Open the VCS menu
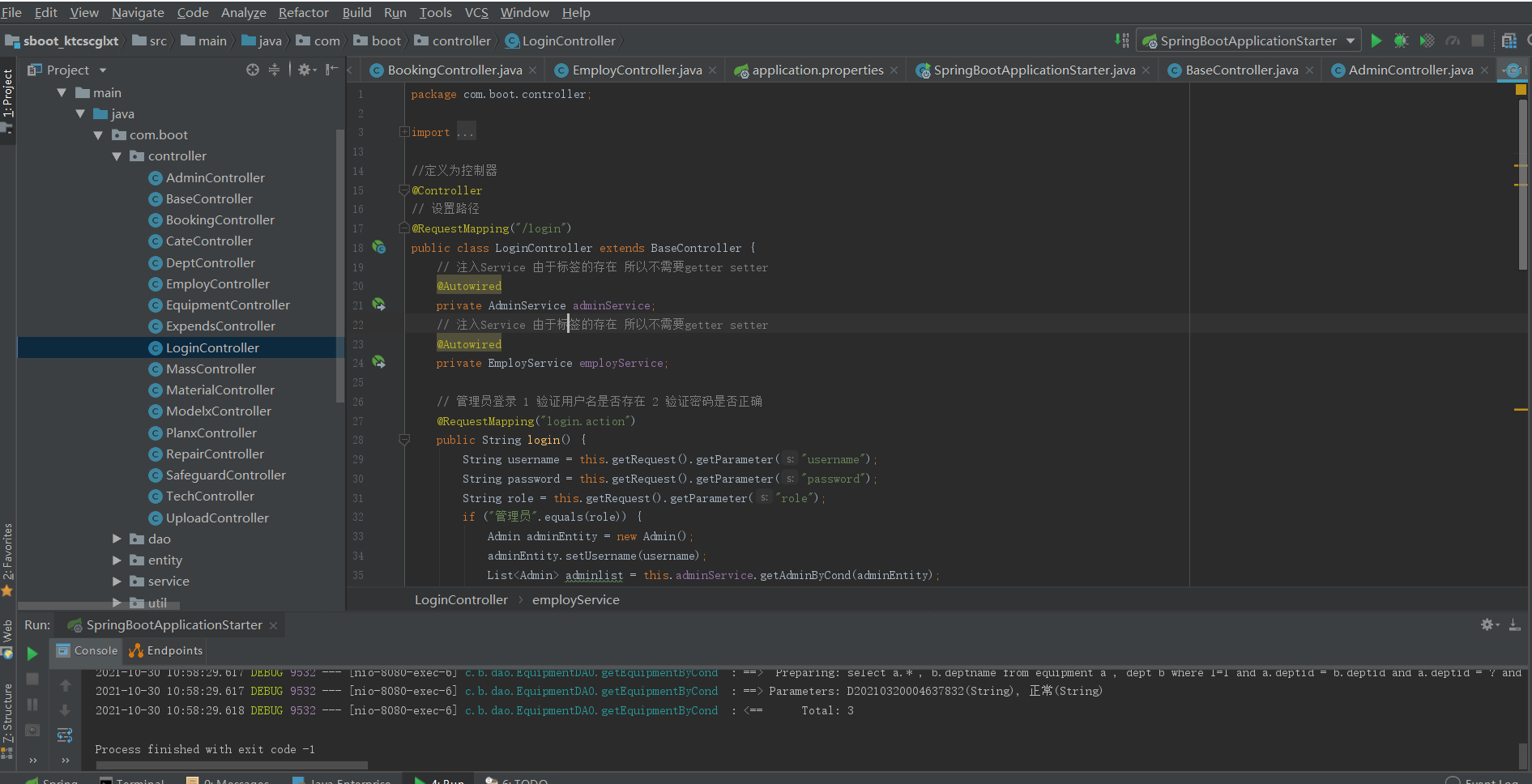The height and width of the screenshot is (784, 1532). [x=476, y=12]
